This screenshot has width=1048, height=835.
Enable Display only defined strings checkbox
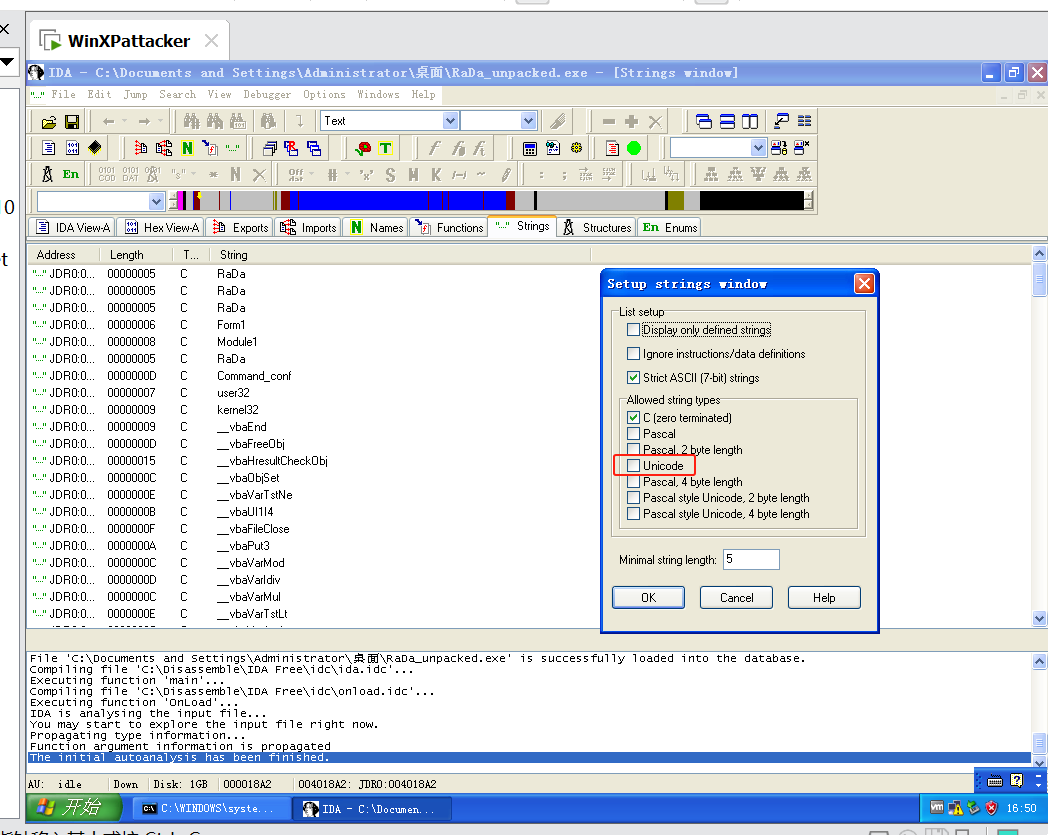coord(634,330)
